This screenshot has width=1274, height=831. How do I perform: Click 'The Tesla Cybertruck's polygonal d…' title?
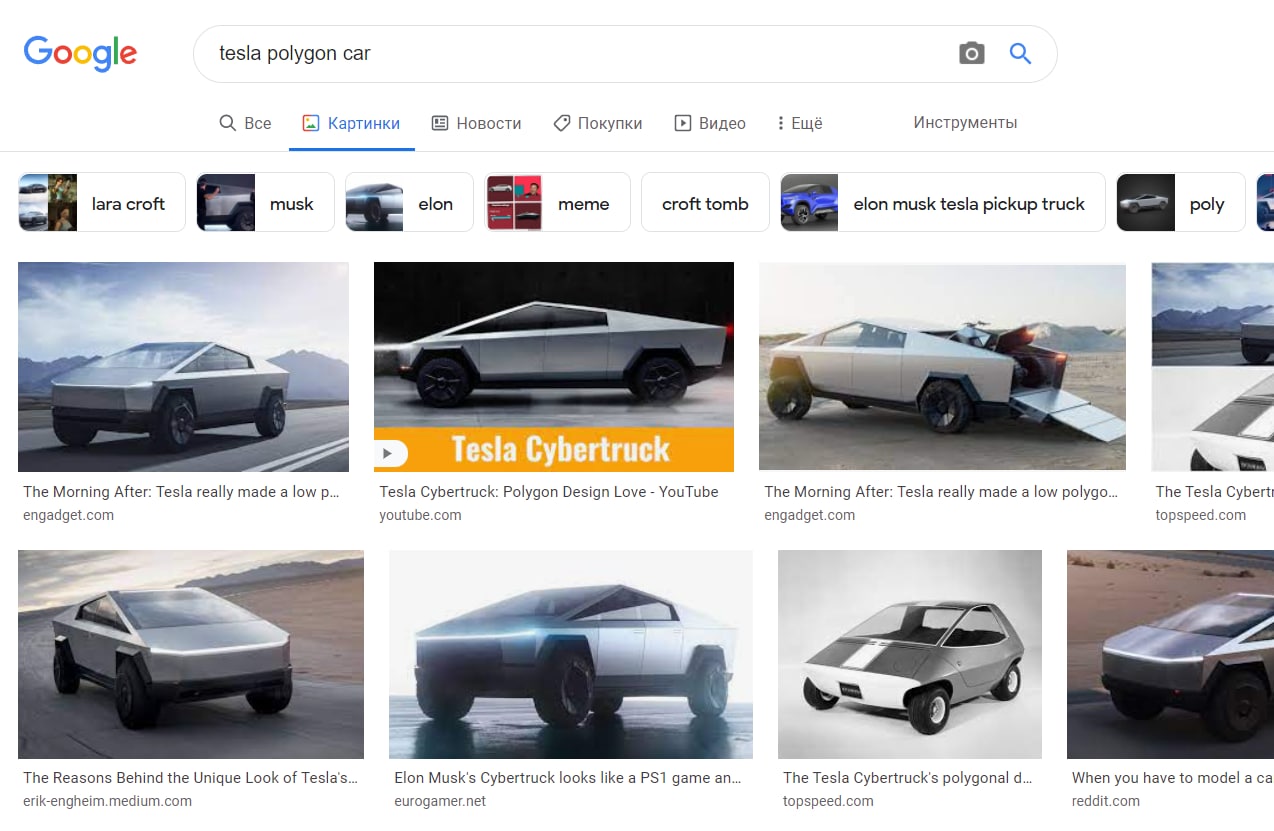point(908,778)
